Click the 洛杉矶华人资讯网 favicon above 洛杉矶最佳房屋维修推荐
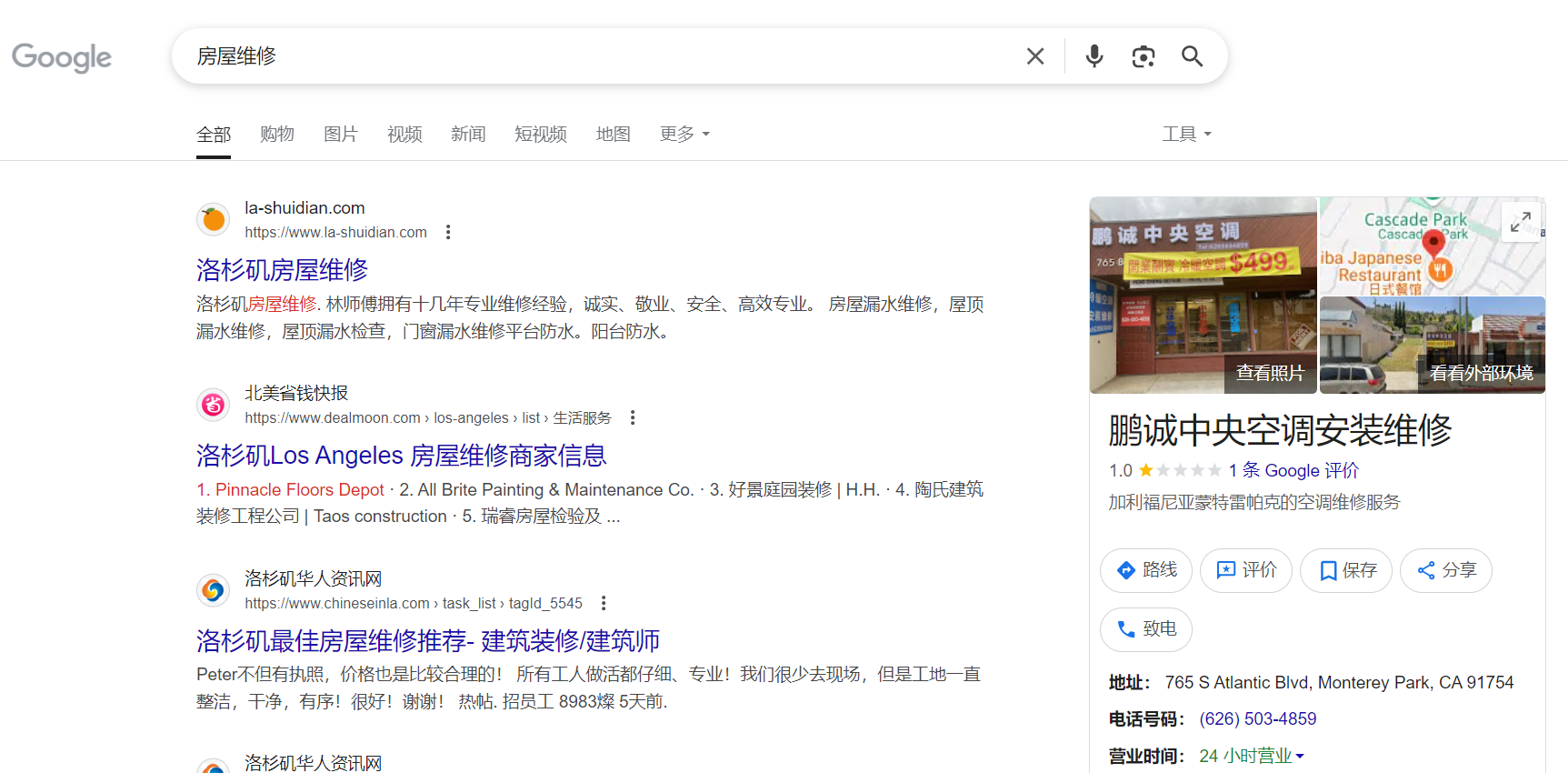Image resolution: width=1568 pixels, height=773 pixels. (214, 590)
